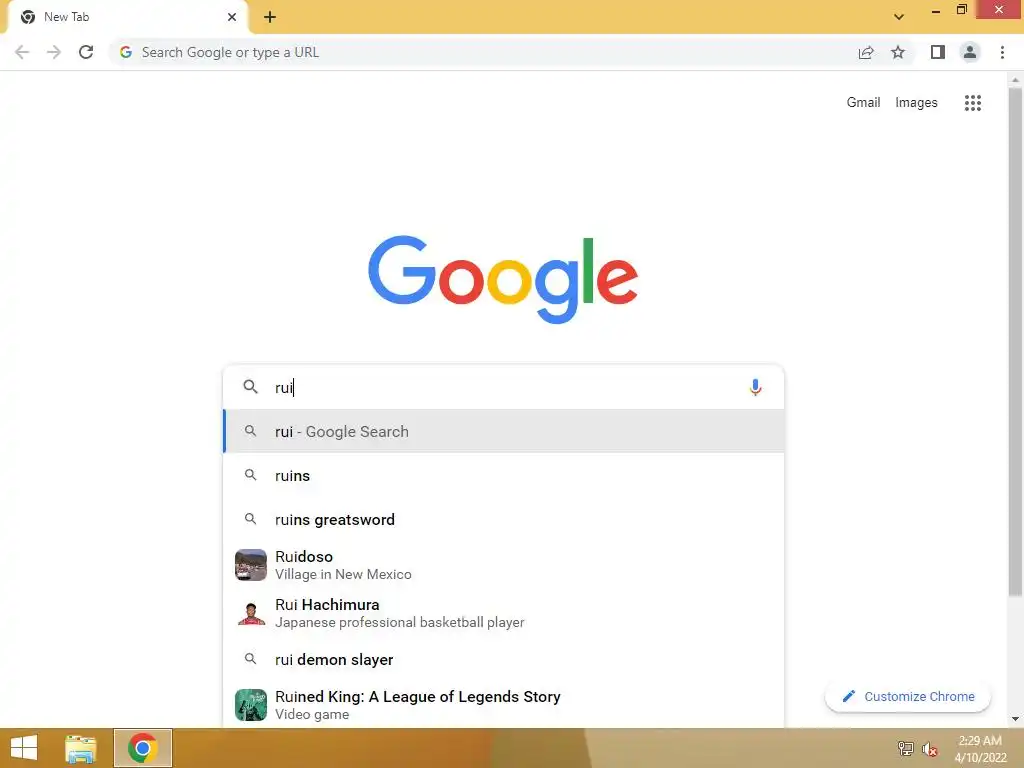Select the Ruidoso village suggestion

(x=503, y=565)
